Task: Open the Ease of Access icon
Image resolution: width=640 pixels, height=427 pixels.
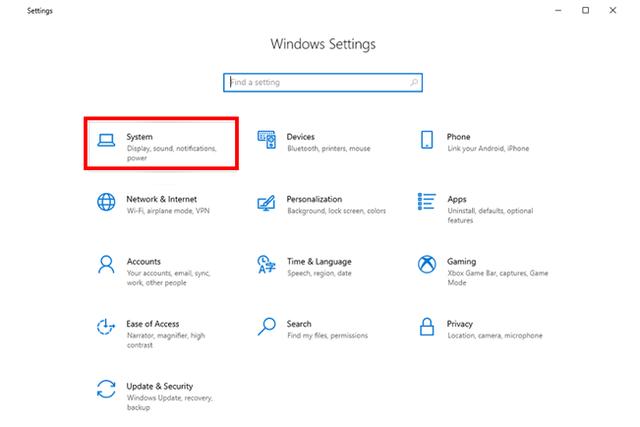Action: tap(106, 327)
